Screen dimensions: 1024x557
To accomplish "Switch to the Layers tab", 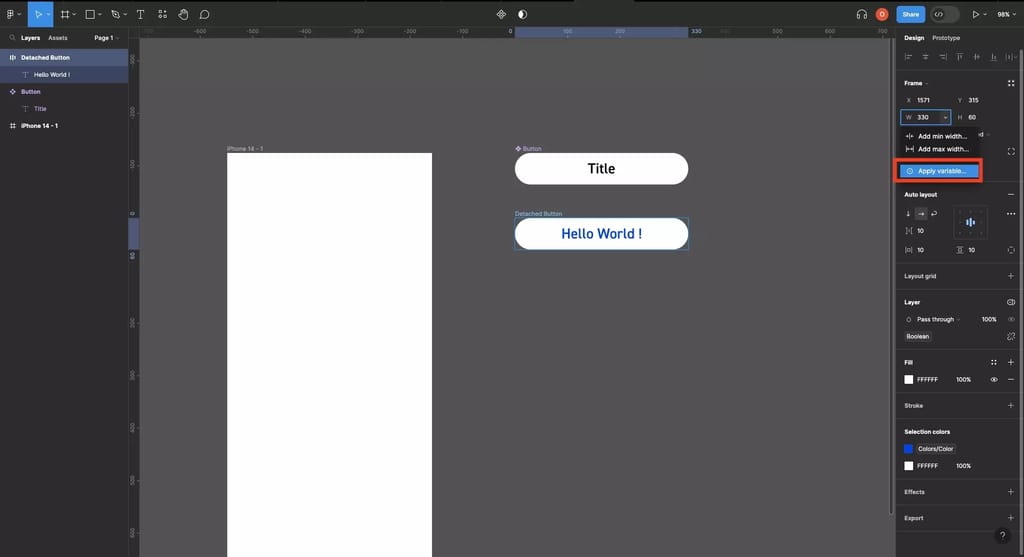I will pyautogui.click(x=30, y=38).
